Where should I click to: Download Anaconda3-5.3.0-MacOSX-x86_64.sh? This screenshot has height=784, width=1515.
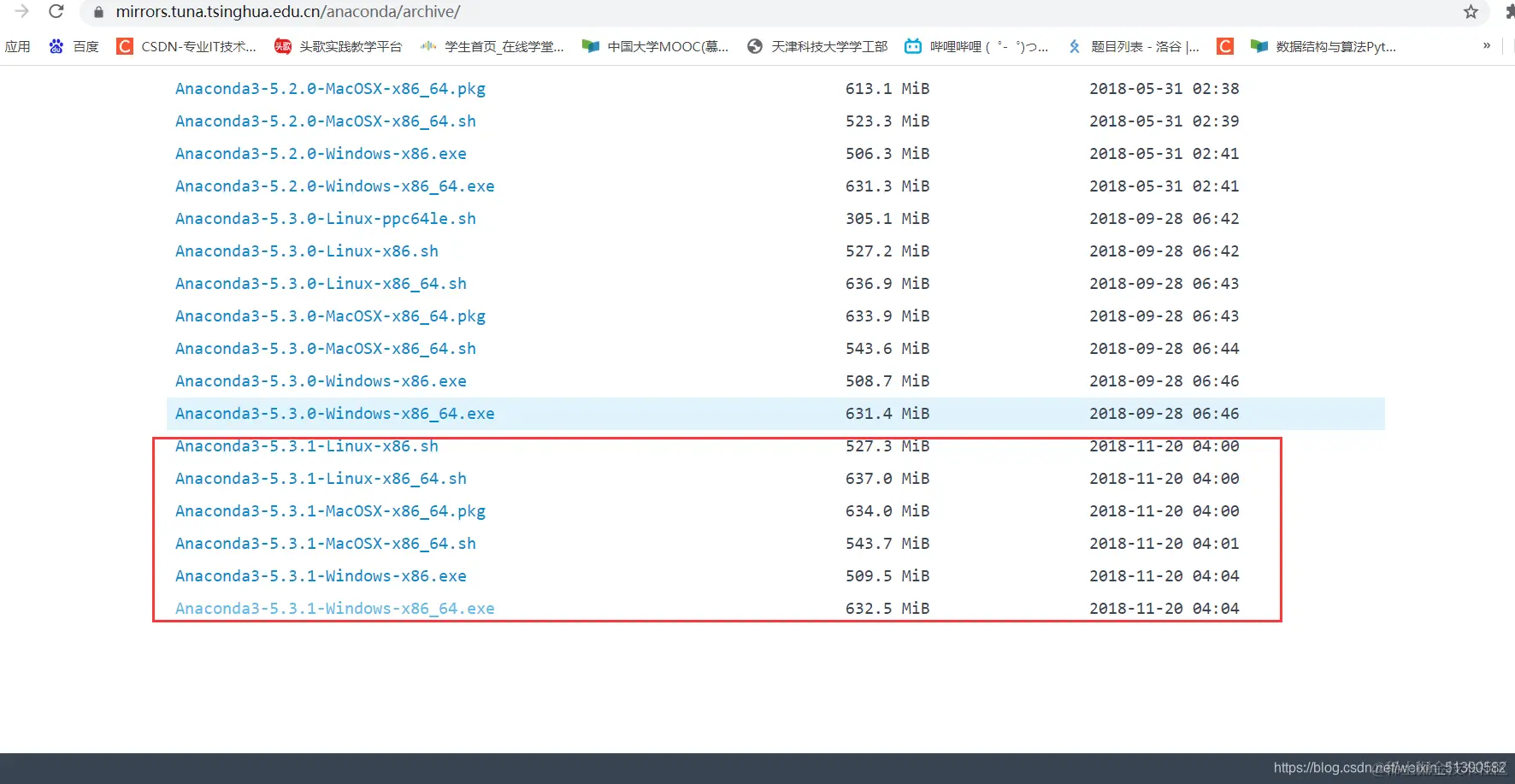click(326, 349)
